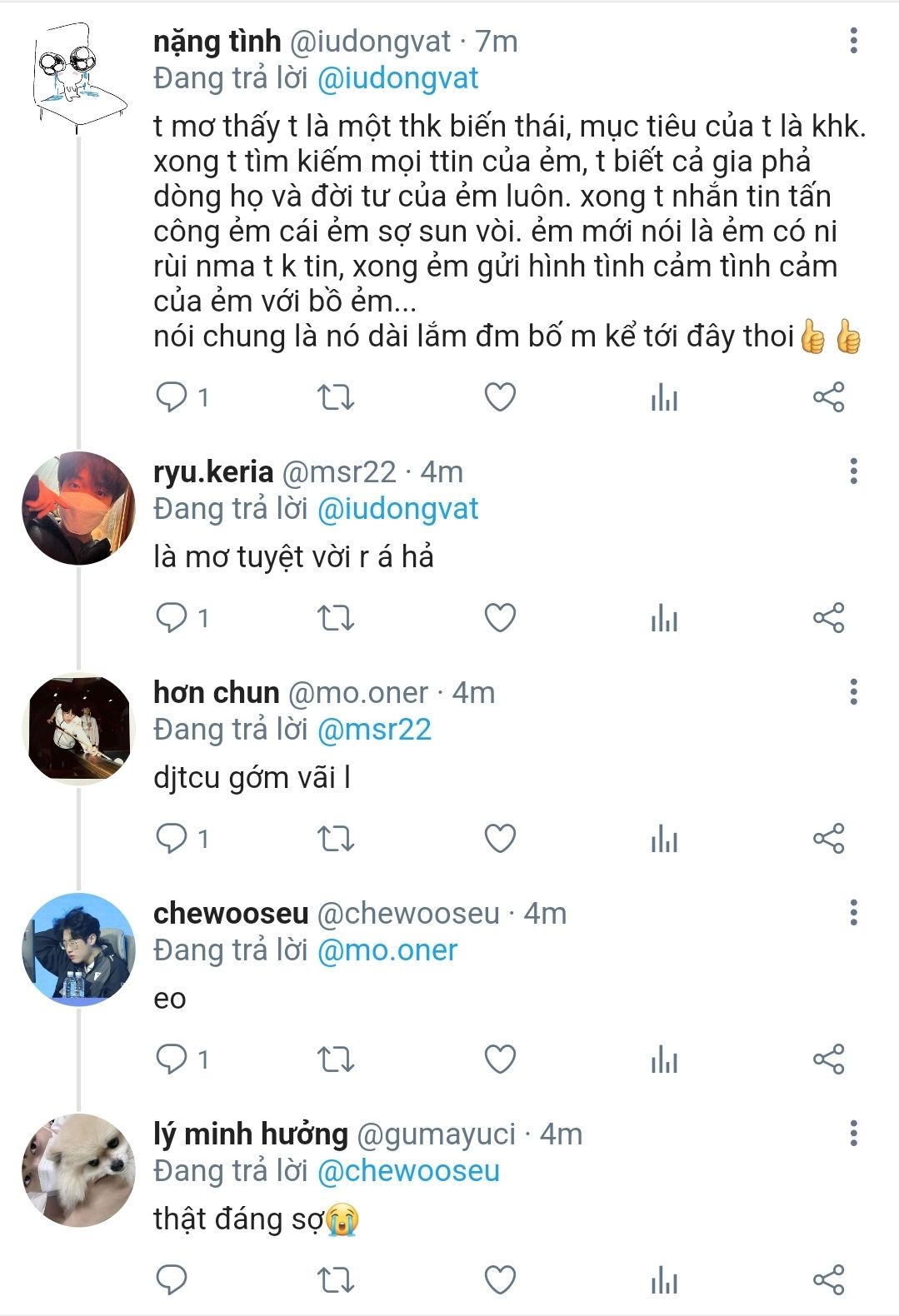This screenshot has height=1316, width=899.
Task: Share chewooseu's reply
Action: pos(828,1059)
